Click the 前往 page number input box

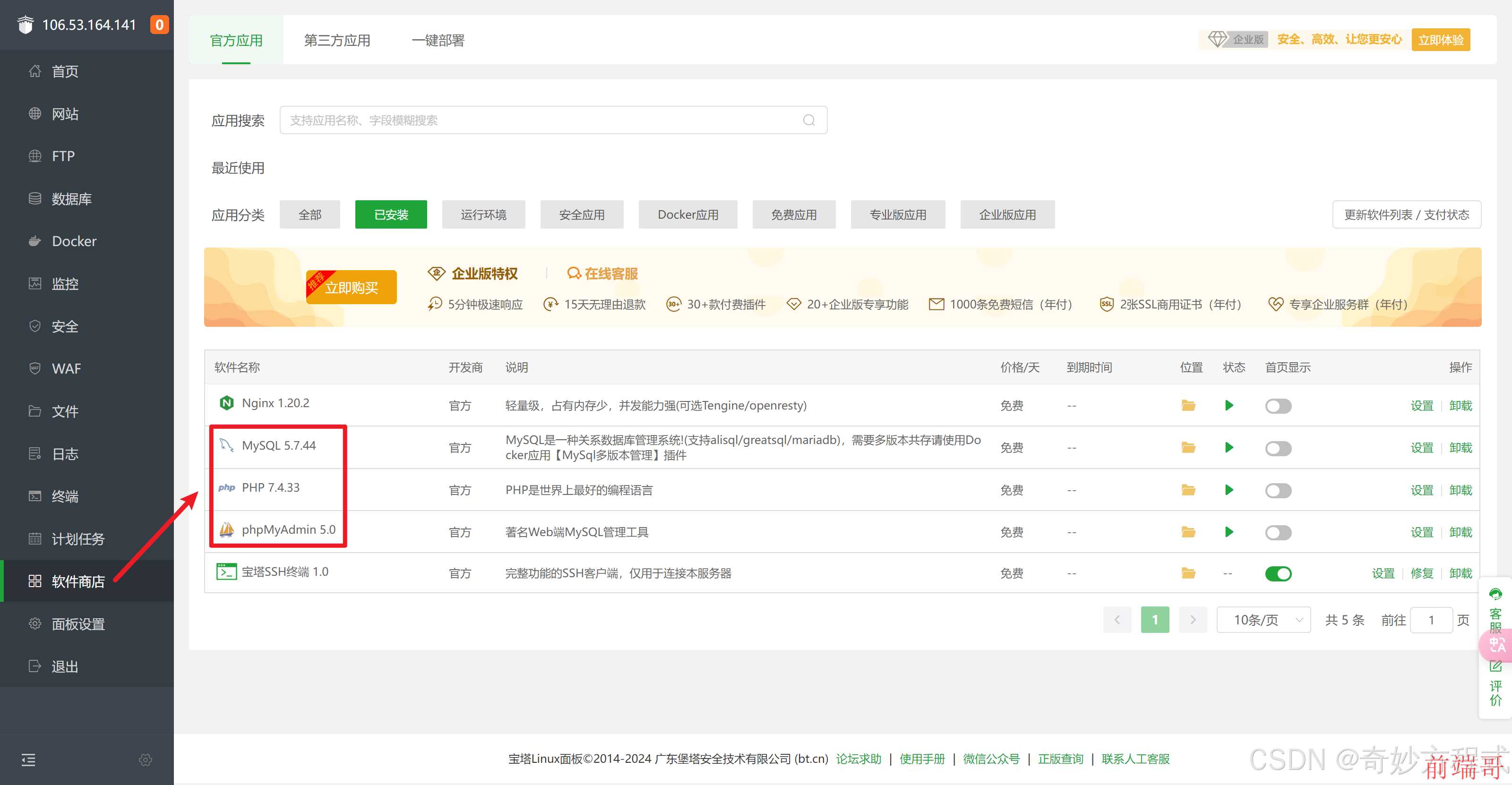pos(1431,620)
